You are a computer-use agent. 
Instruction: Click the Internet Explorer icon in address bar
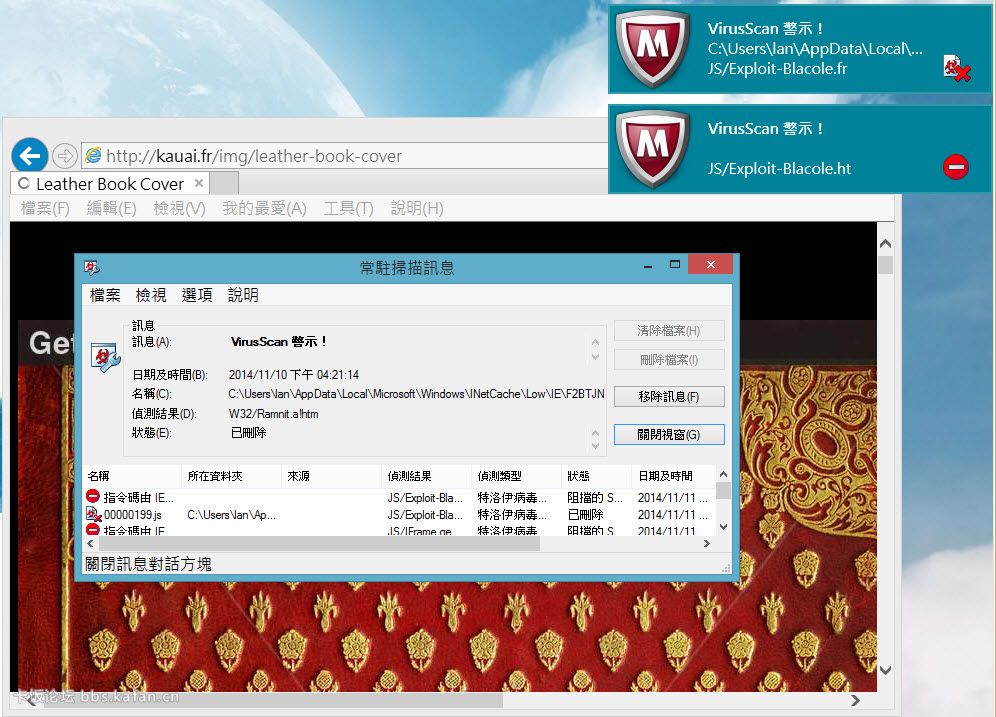(x=93, y=155)
